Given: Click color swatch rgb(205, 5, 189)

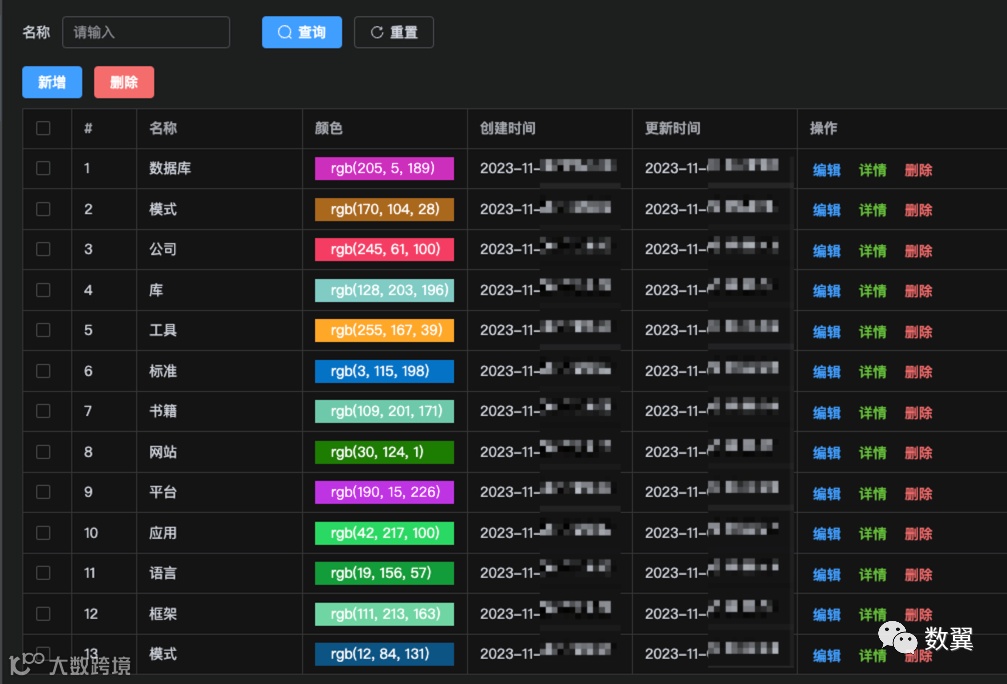Looking at the screenshot, I should tap(384, 168).
